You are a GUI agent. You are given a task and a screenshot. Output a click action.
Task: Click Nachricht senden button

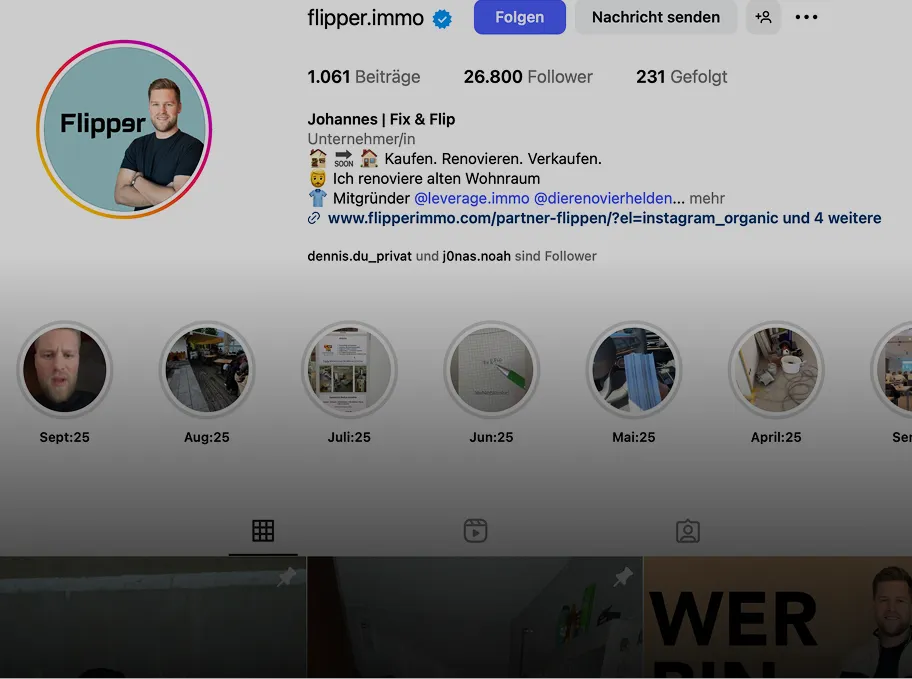pyautogui.click(x=656, y=17)
